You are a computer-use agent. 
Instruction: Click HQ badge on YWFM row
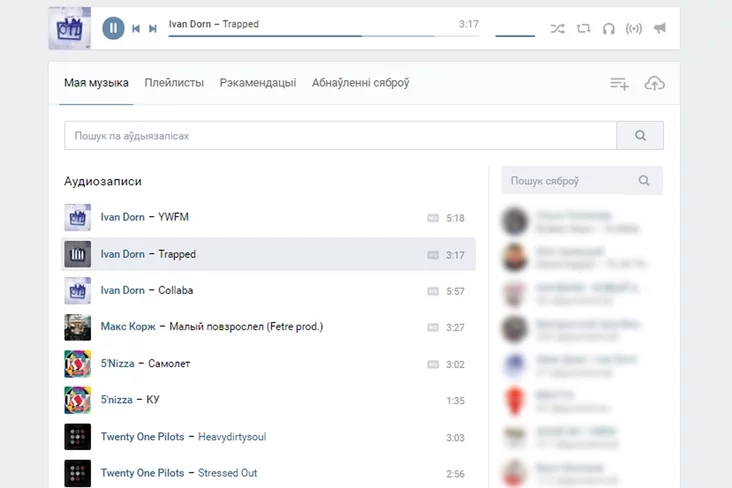433,218
